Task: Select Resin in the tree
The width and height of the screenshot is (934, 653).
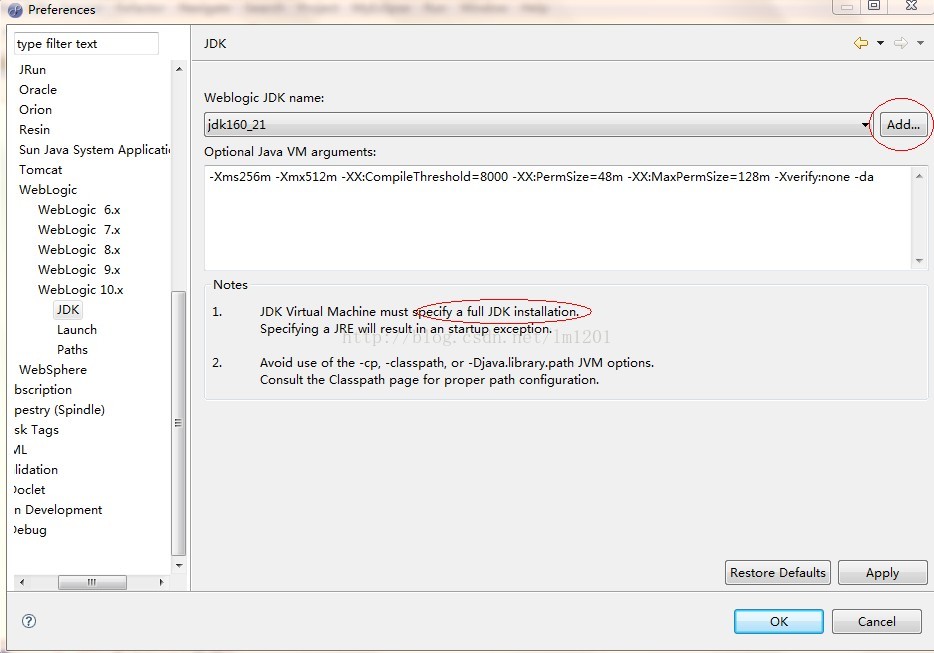Action: tap(35, 129)
